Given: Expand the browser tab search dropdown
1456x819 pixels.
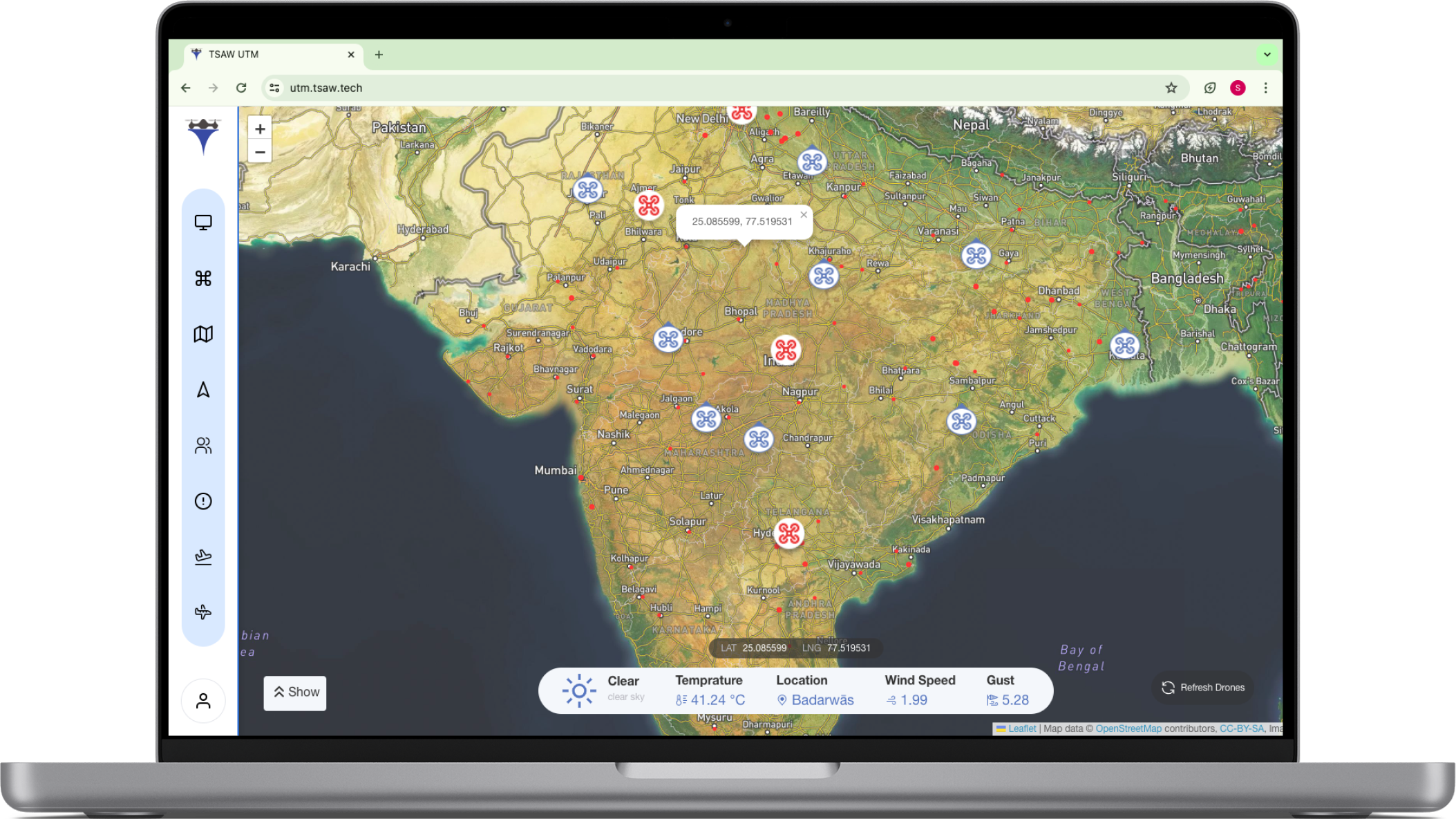Looking at the screenshot, I should click(1267, 55).
